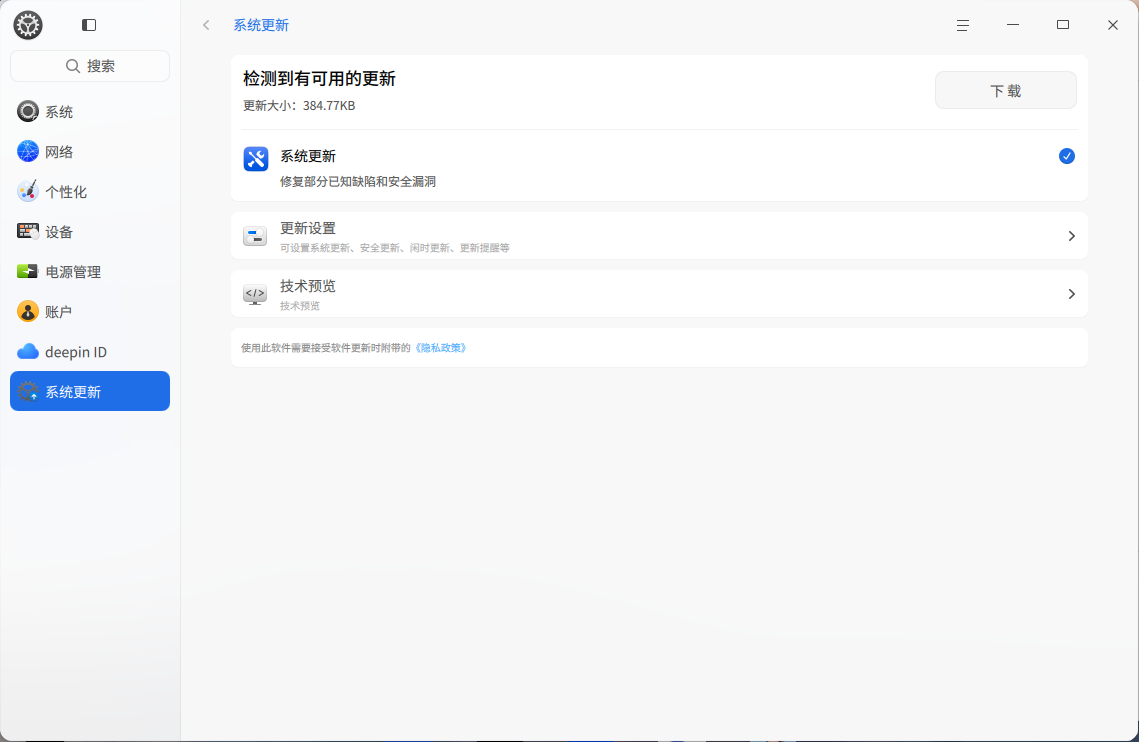Click the 设备 keyboard icon
1139x742 pixels.
pyautogui.click(x=28, y=231)
